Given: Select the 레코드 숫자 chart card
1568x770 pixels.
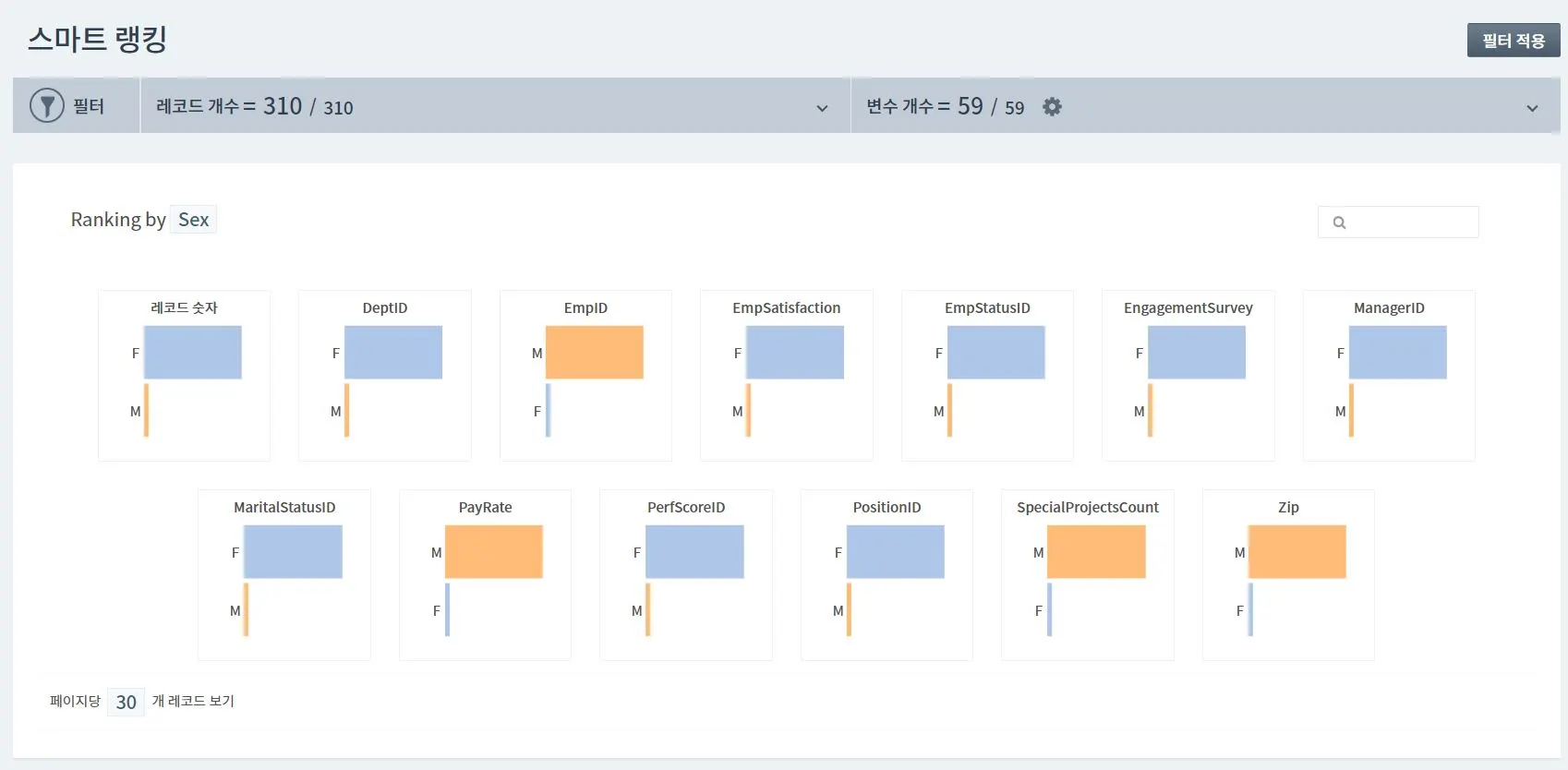Looking at the screenshot, I should coord(185,376).
